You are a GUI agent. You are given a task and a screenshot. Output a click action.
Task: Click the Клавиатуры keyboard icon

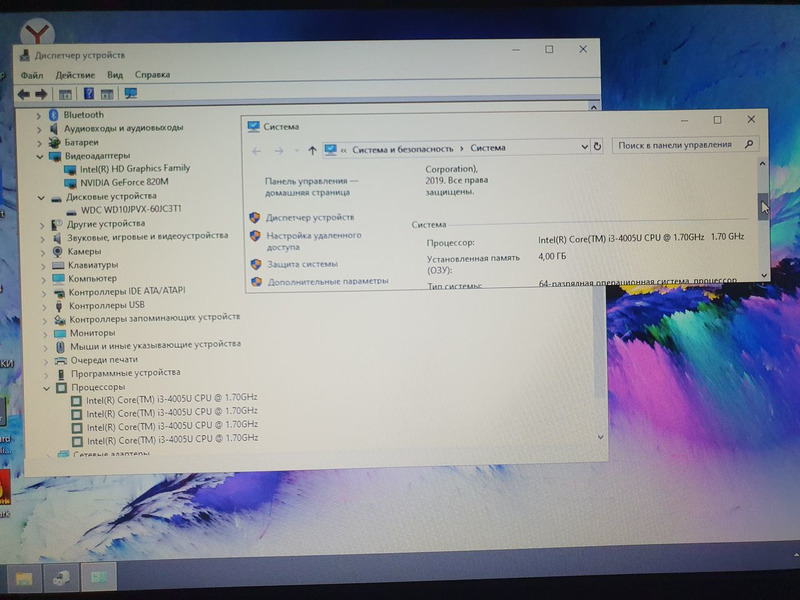(58, 265)
